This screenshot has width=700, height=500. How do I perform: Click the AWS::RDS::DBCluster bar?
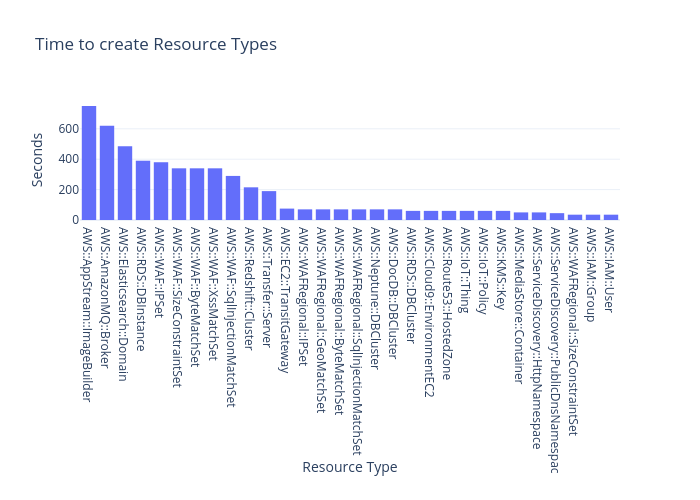click(413, 216)
